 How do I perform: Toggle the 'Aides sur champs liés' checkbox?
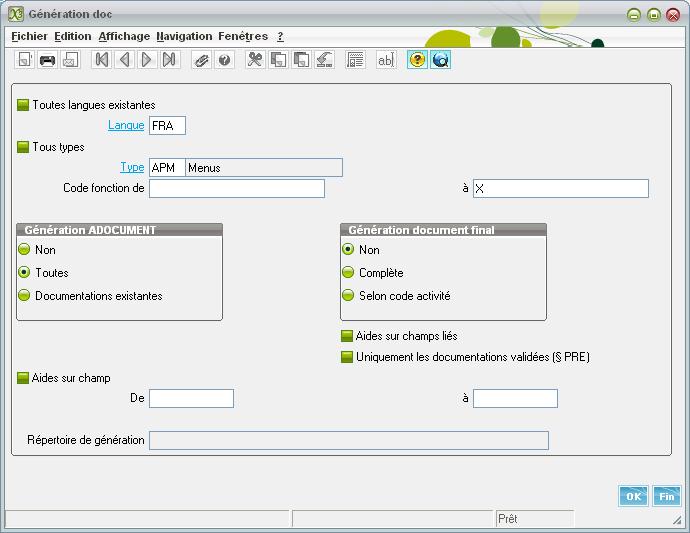click(x=347, y=337)
